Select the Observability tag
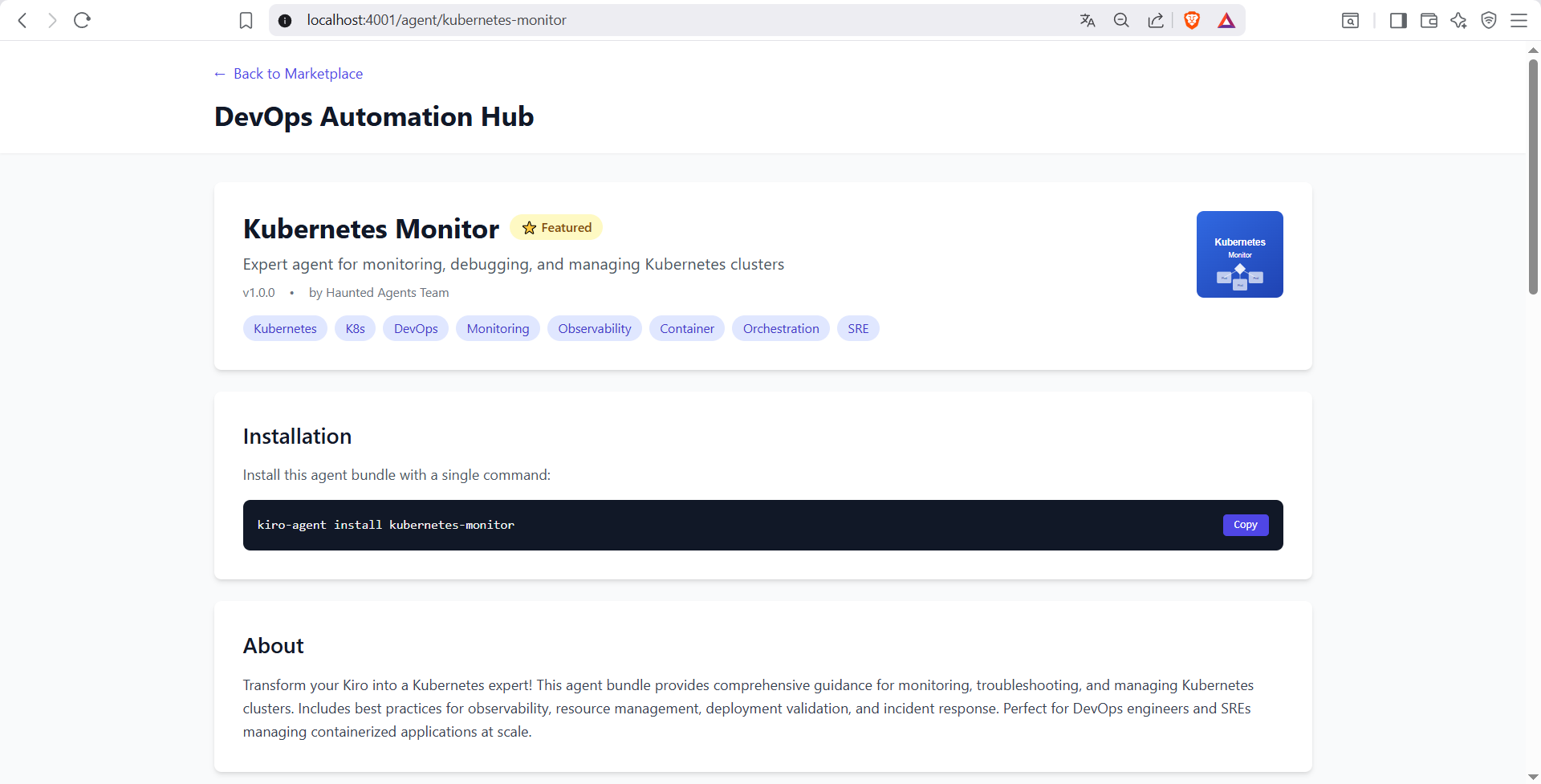Screen dimensions: 1541x784 pyautogui.click(x=595, y=328)
